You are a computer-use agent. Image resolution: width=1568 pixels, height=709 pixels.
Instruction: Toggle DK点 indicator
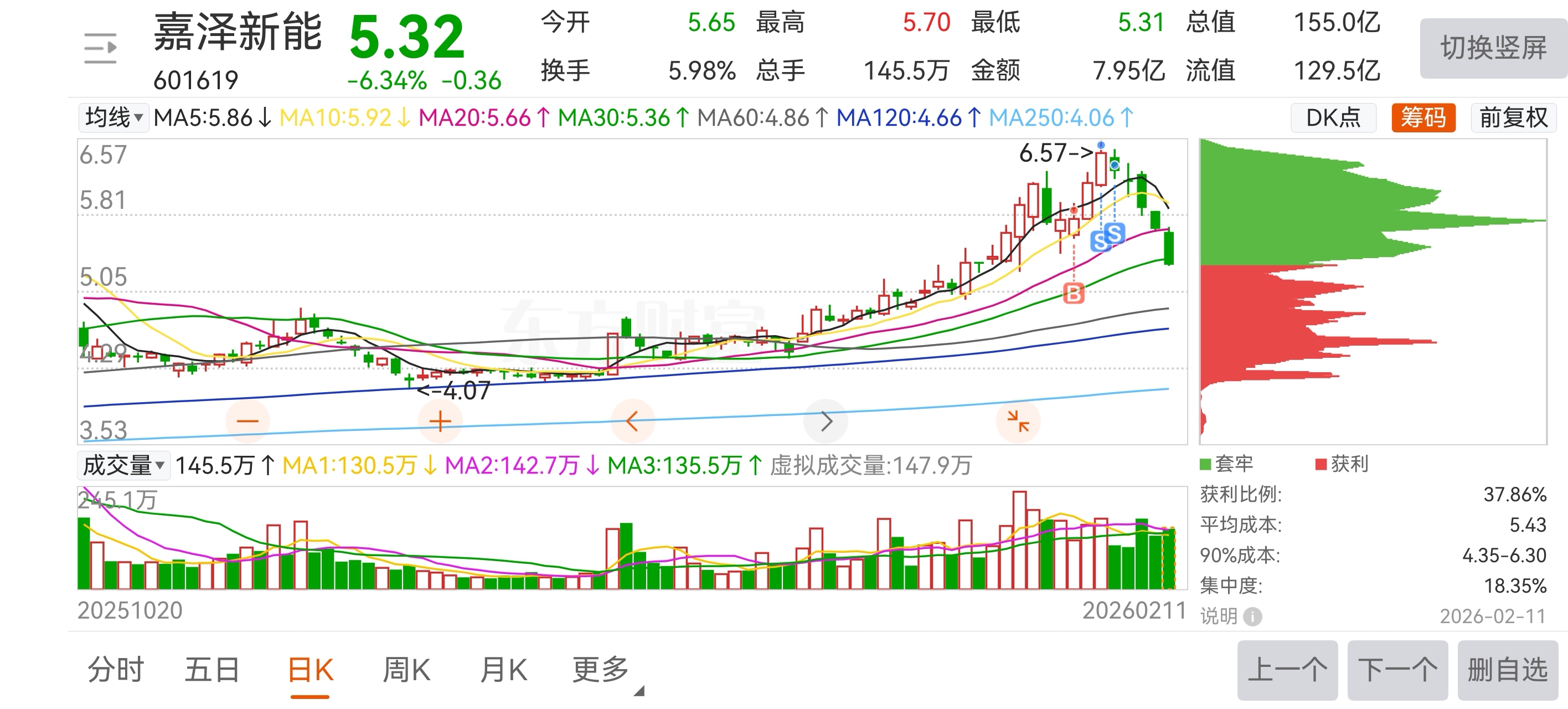tap(1333, 117)
